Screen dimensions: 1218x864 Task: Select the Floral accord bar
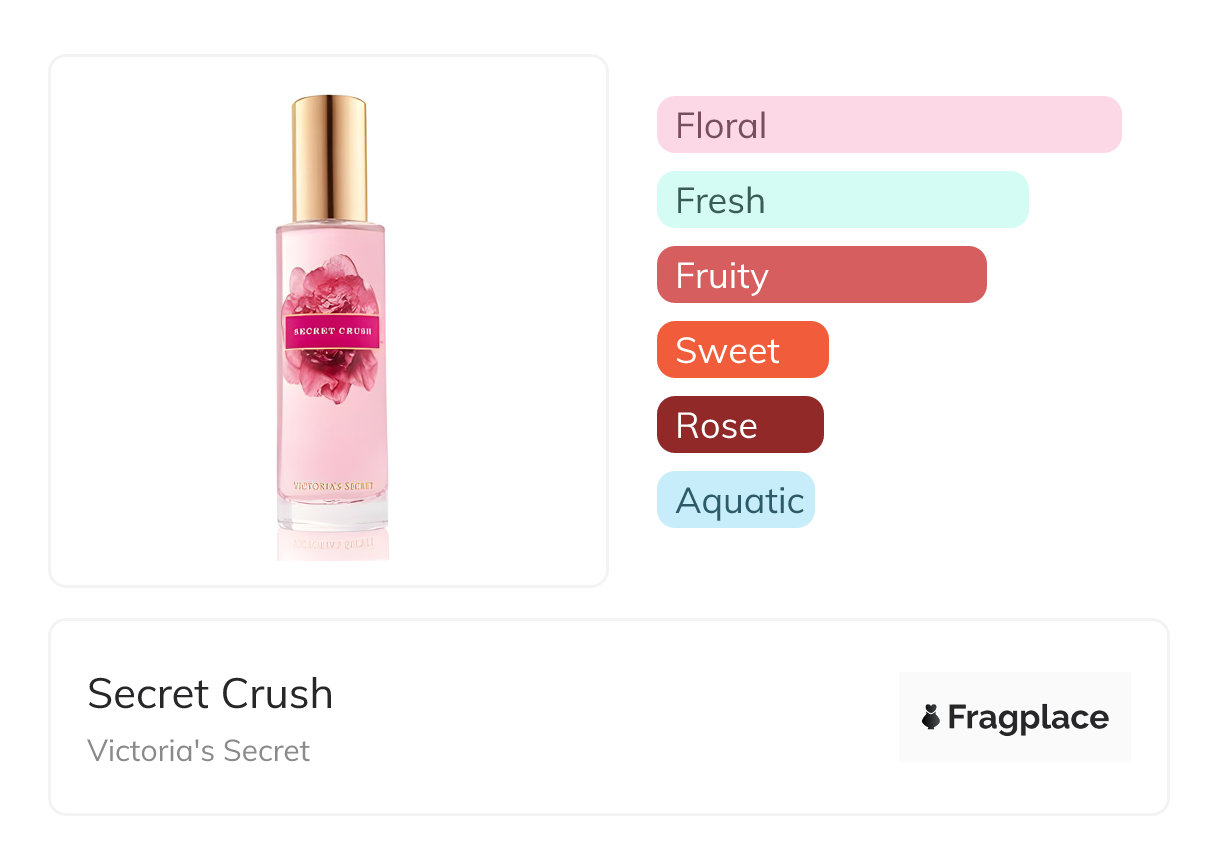click(x=888, y=125)
